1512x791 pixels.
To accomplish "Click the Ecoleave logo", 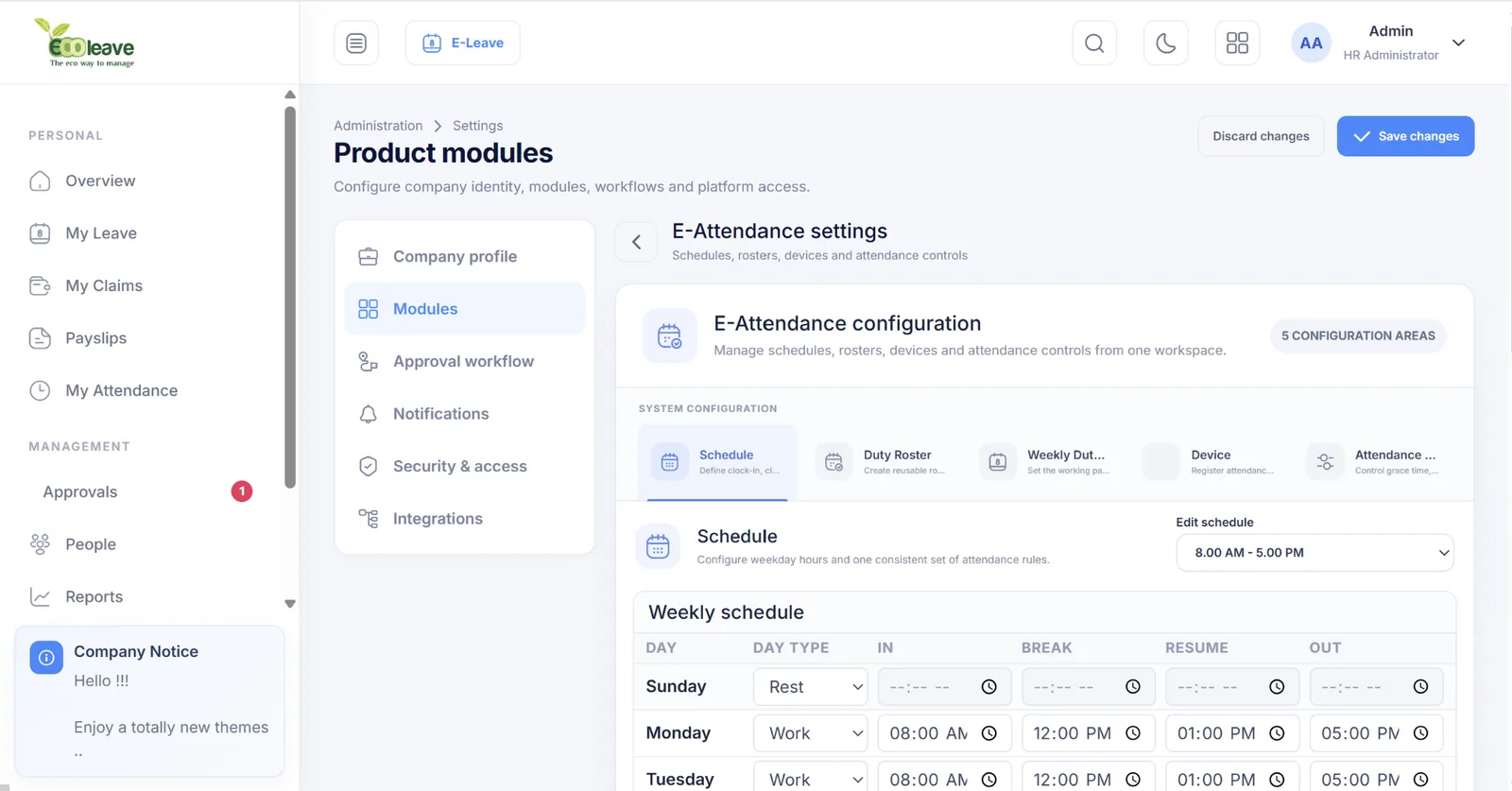I will 84,43.
